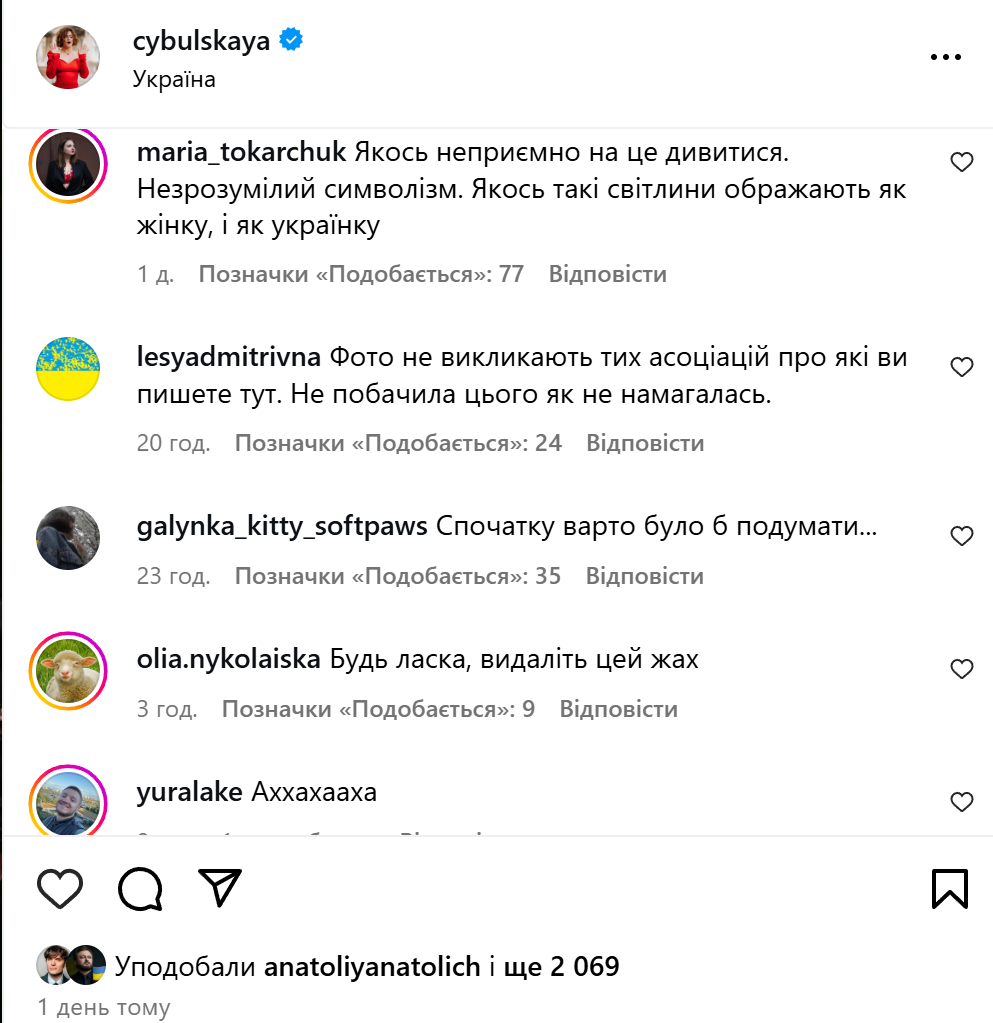Like galynka_kitty_softpaws' comment
993x1023 pixels.
pyautogui.click(x=961, y=536)
